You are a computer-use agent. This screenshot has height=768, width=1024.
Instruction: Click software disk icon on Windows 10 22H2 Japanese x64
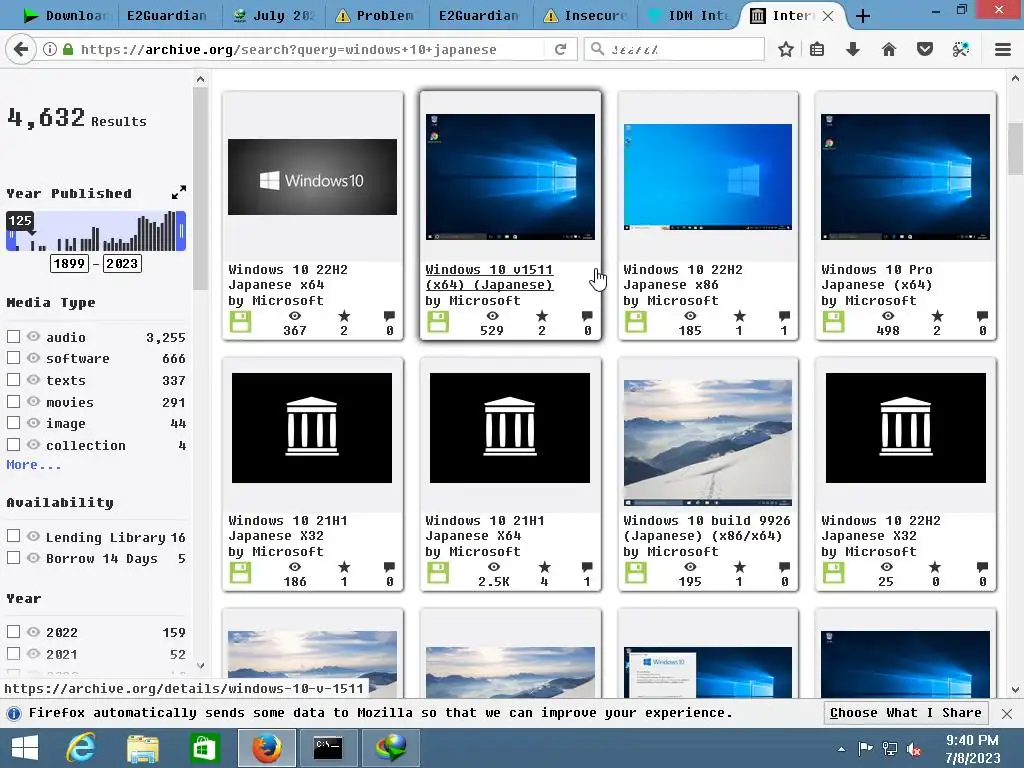click(240, 322)
